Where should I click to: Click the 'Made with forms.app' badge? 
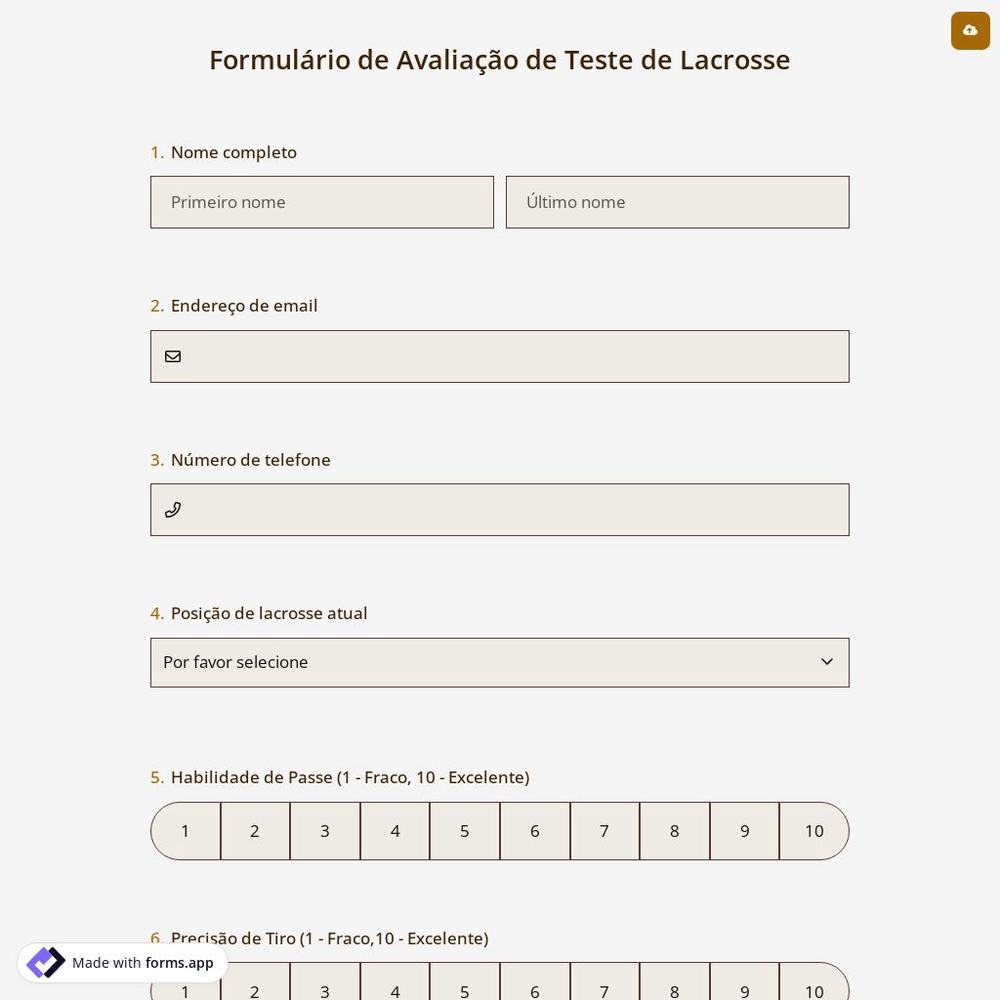pyautogui.click(x=120, y=963)
